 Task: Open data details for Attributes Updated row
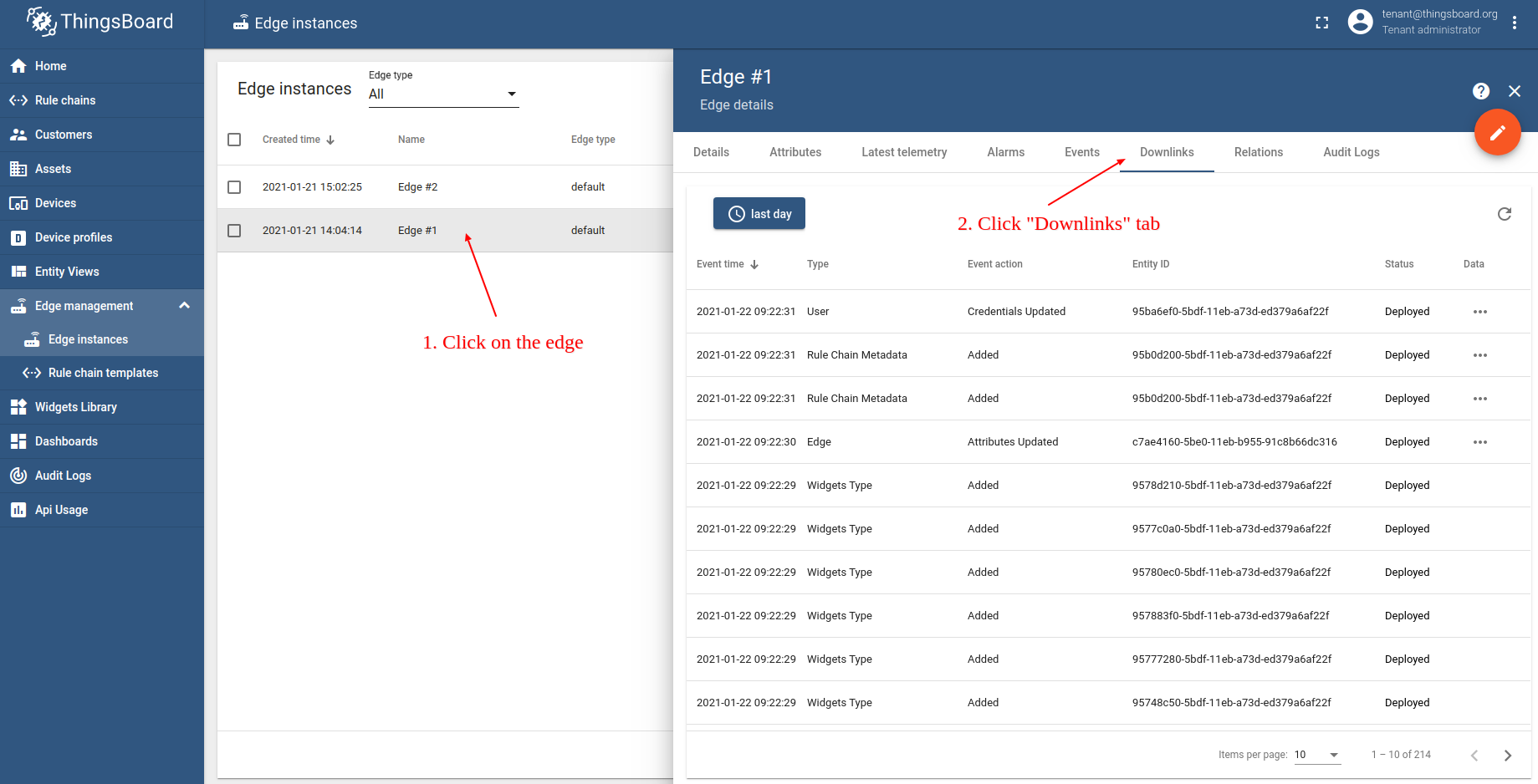[1479, 442]
